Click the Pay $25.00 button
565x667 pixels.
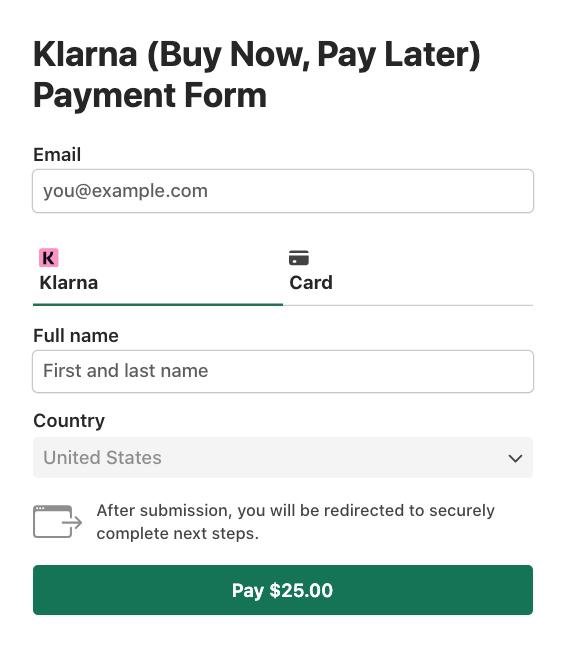[x=283, y=590]
